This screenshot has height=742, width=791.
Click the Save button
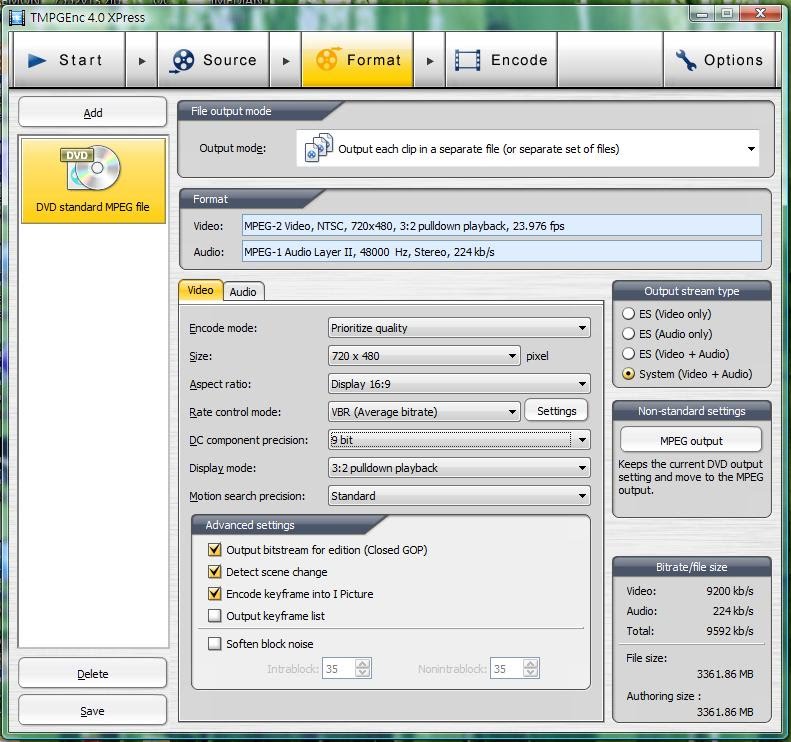coord(93,711)
